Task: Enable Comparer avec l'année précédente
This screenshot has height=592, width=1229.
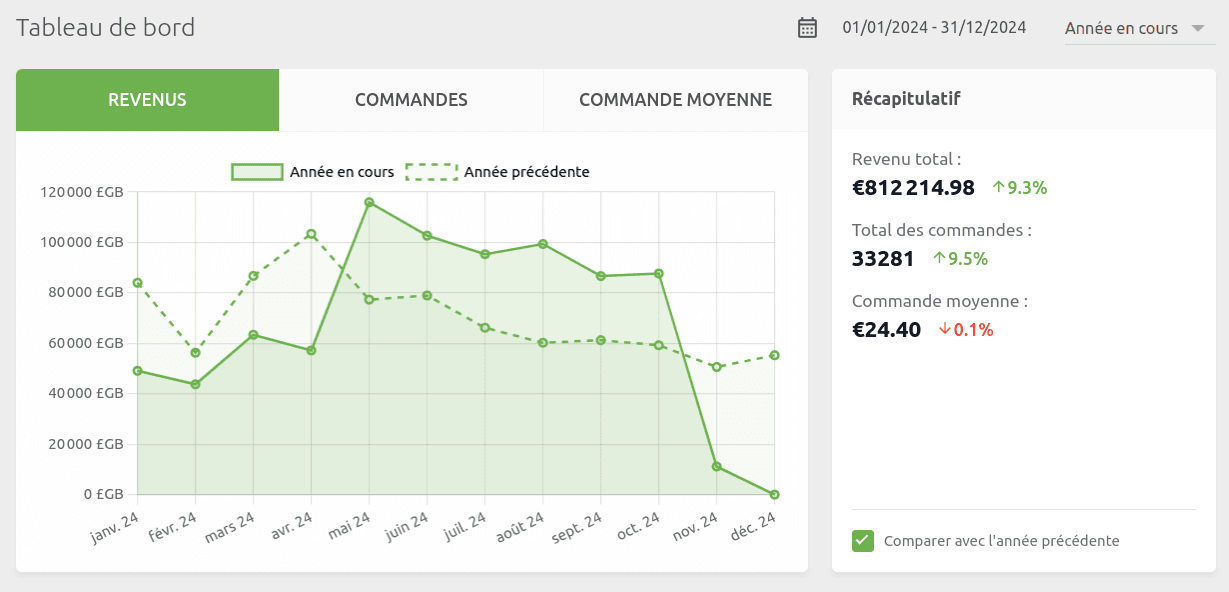Action: pos(862,540)
